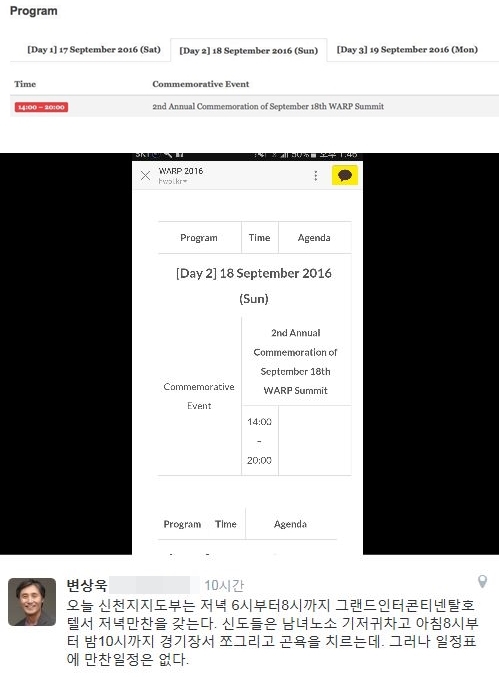Click the 10시간 post timestamp
Screen dimensions: 499x677
[x=224, y=585]
